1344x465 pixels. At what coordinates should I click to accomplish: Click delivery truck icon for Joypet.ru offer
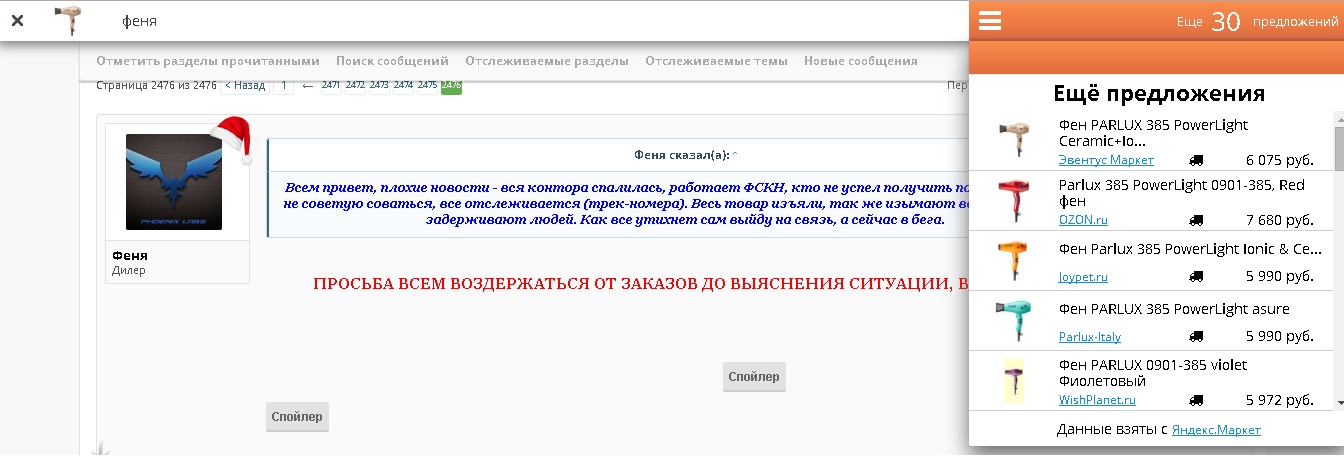1196,277
